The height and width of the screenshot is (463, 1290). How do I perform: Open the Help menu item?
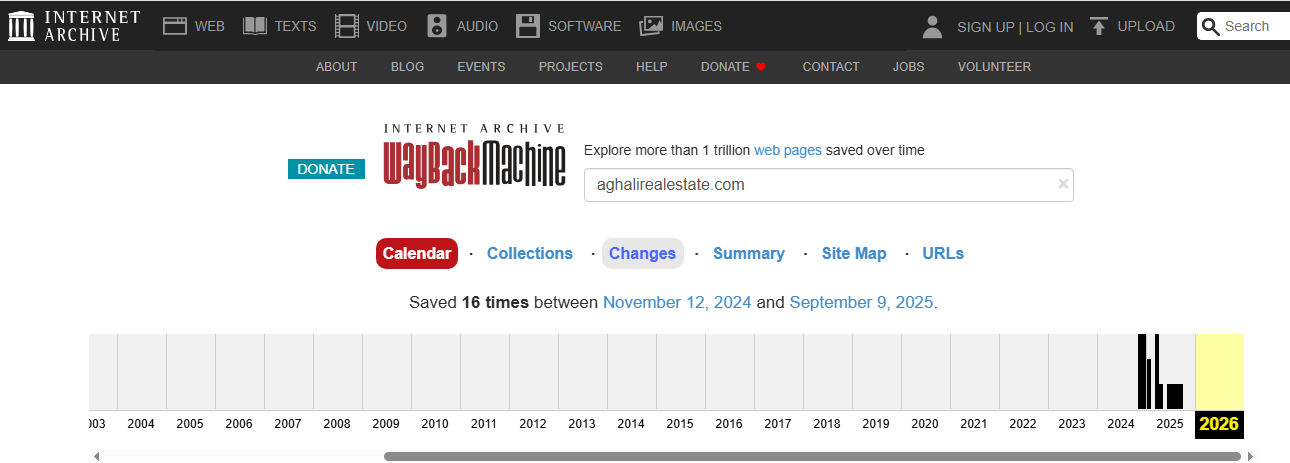tap(651, 67)
